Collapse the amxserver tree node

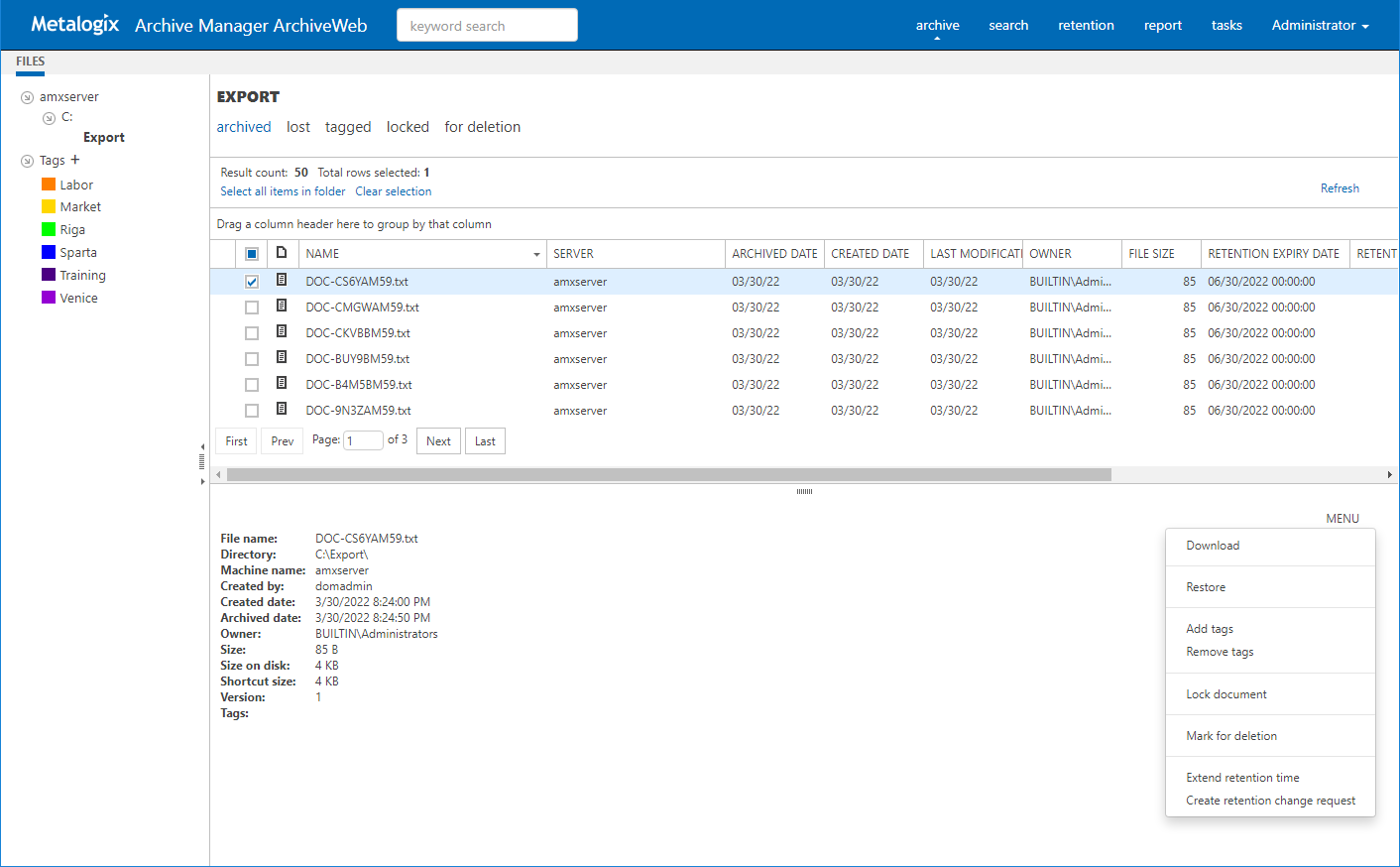coord(28,97)
